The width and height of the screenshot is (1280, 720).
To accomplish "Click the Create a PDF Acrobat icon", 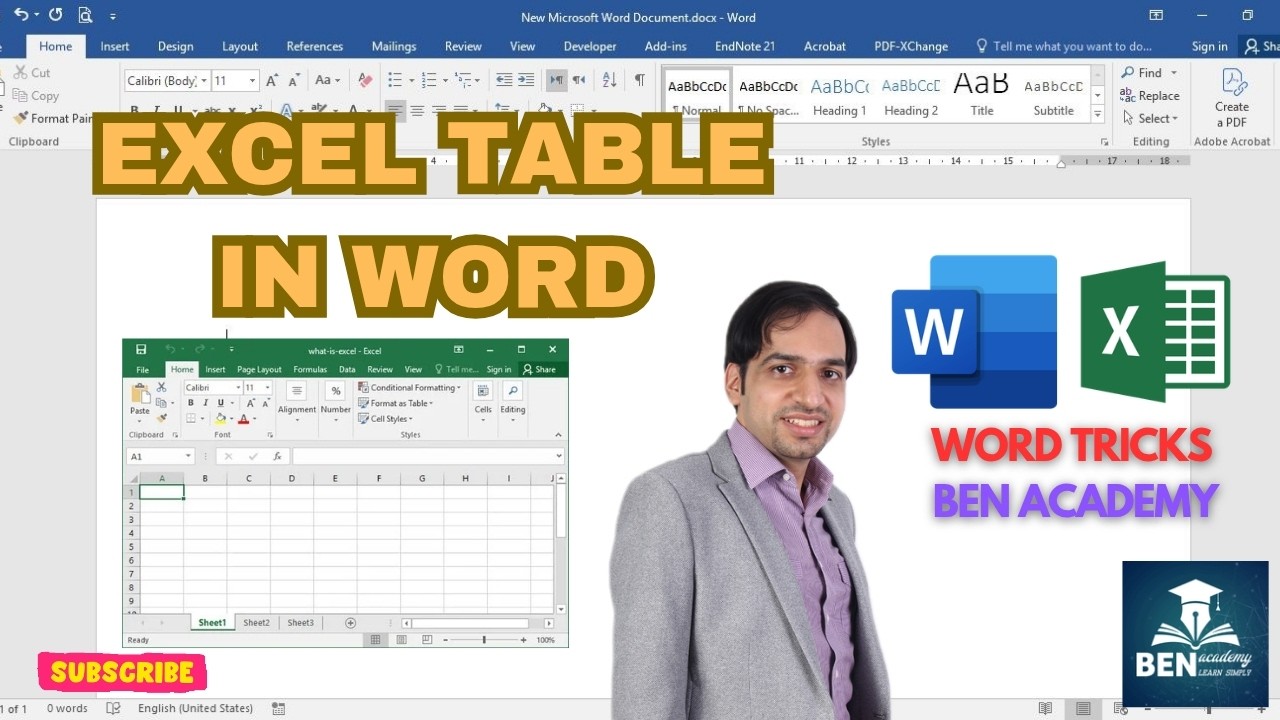I will coord(1232,98).
